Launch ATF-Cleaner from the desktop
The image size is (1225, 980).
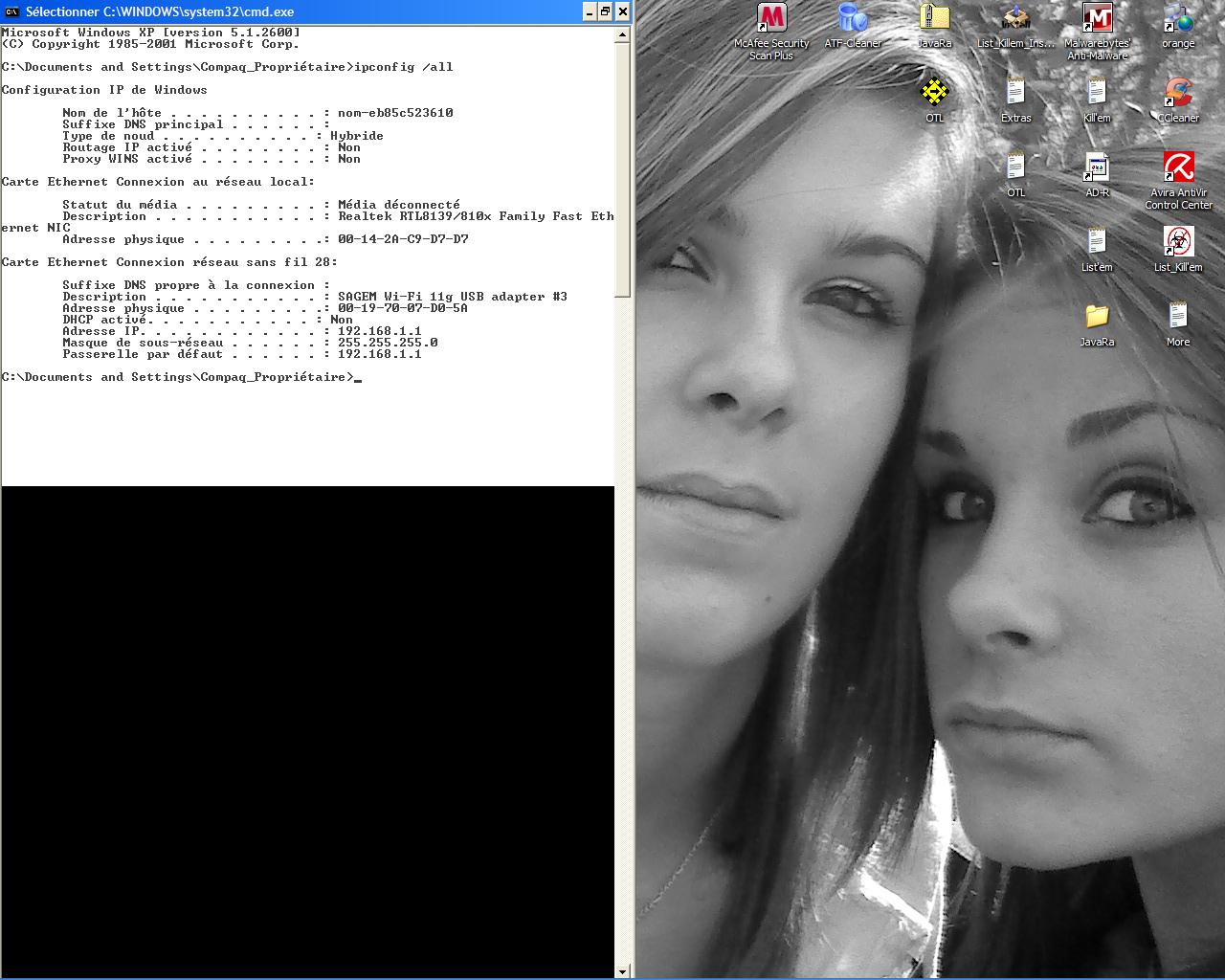coord(853,19)
